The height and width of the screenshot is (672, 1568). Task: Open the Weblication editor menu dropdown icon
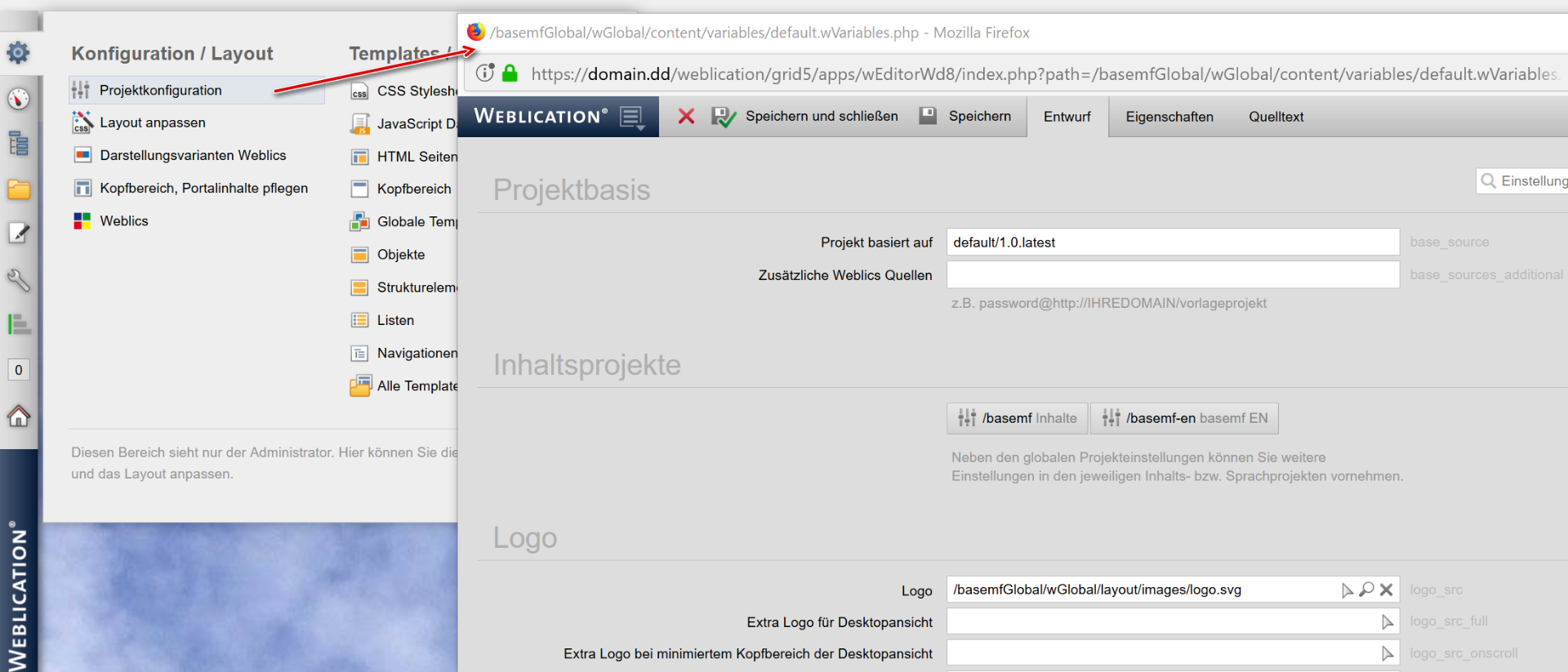coord(632,117)
